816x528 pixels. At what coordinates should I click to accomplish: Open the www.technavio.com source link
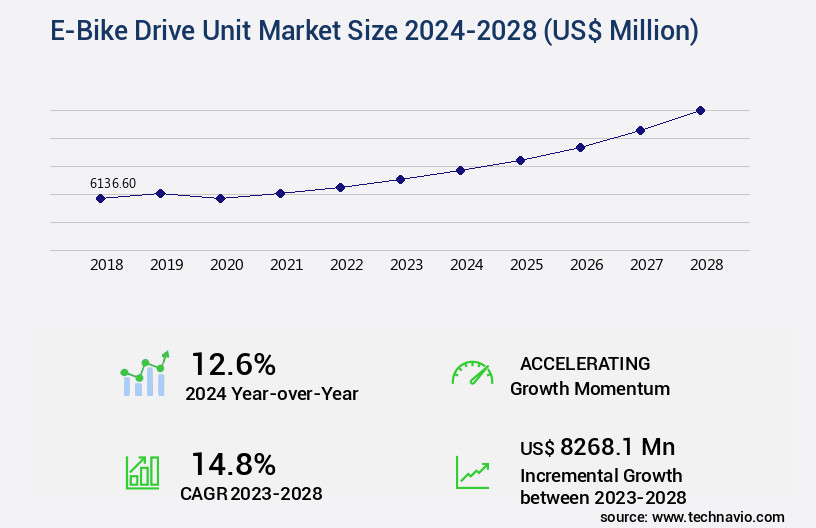point(717,516)
